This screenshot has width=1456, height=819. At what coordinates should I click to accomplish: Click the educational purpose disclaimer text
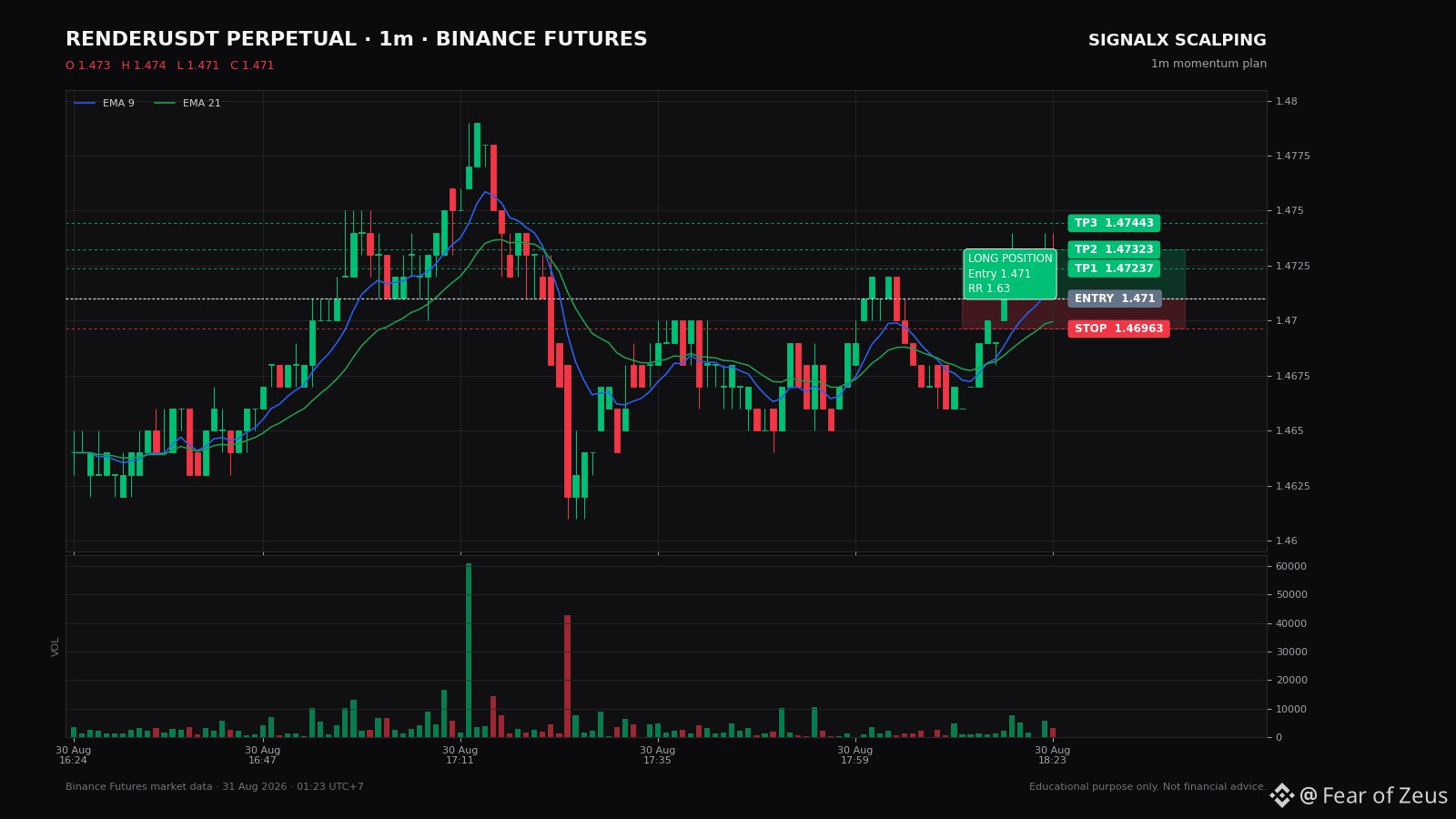pos(1148,787)
